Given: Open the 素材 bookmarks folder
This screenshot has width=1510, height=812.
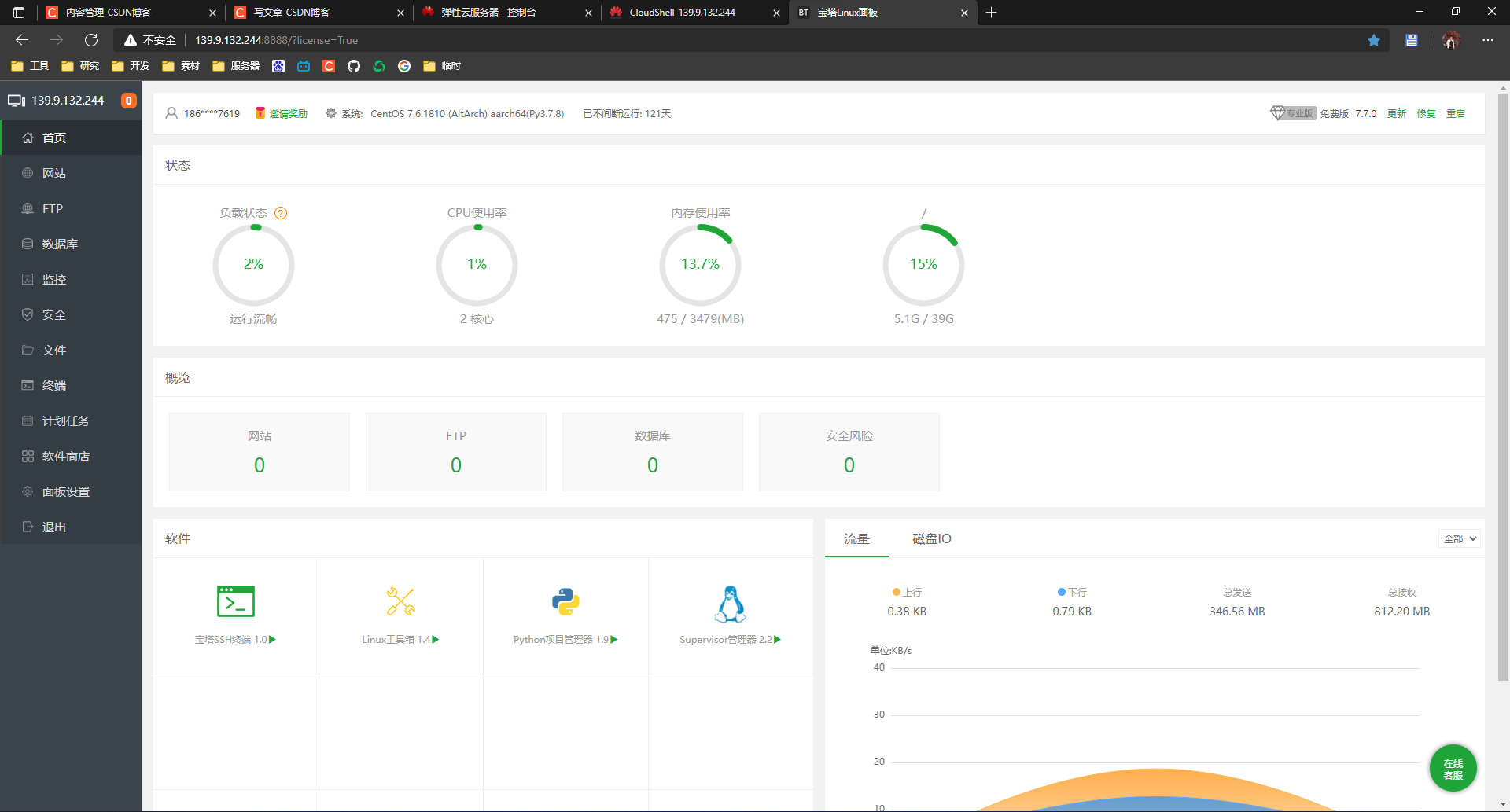Looking at the screenshot, I should pyautogui.click(x=181, y=66).
